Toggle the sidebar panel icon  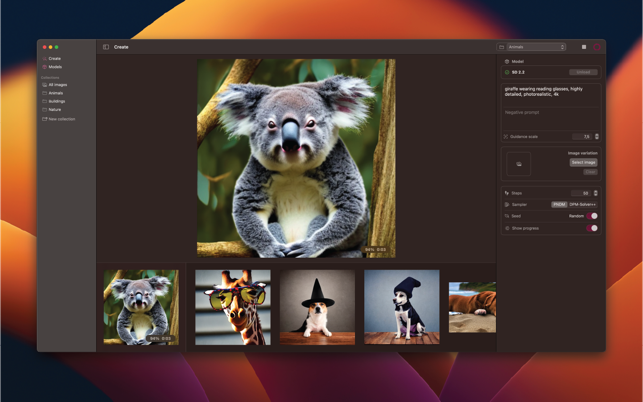pos(106,47)
